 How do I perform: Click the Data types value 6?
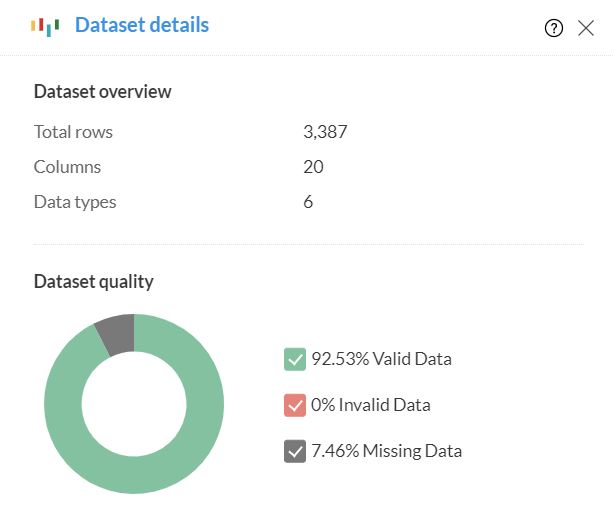click(308, 202)
